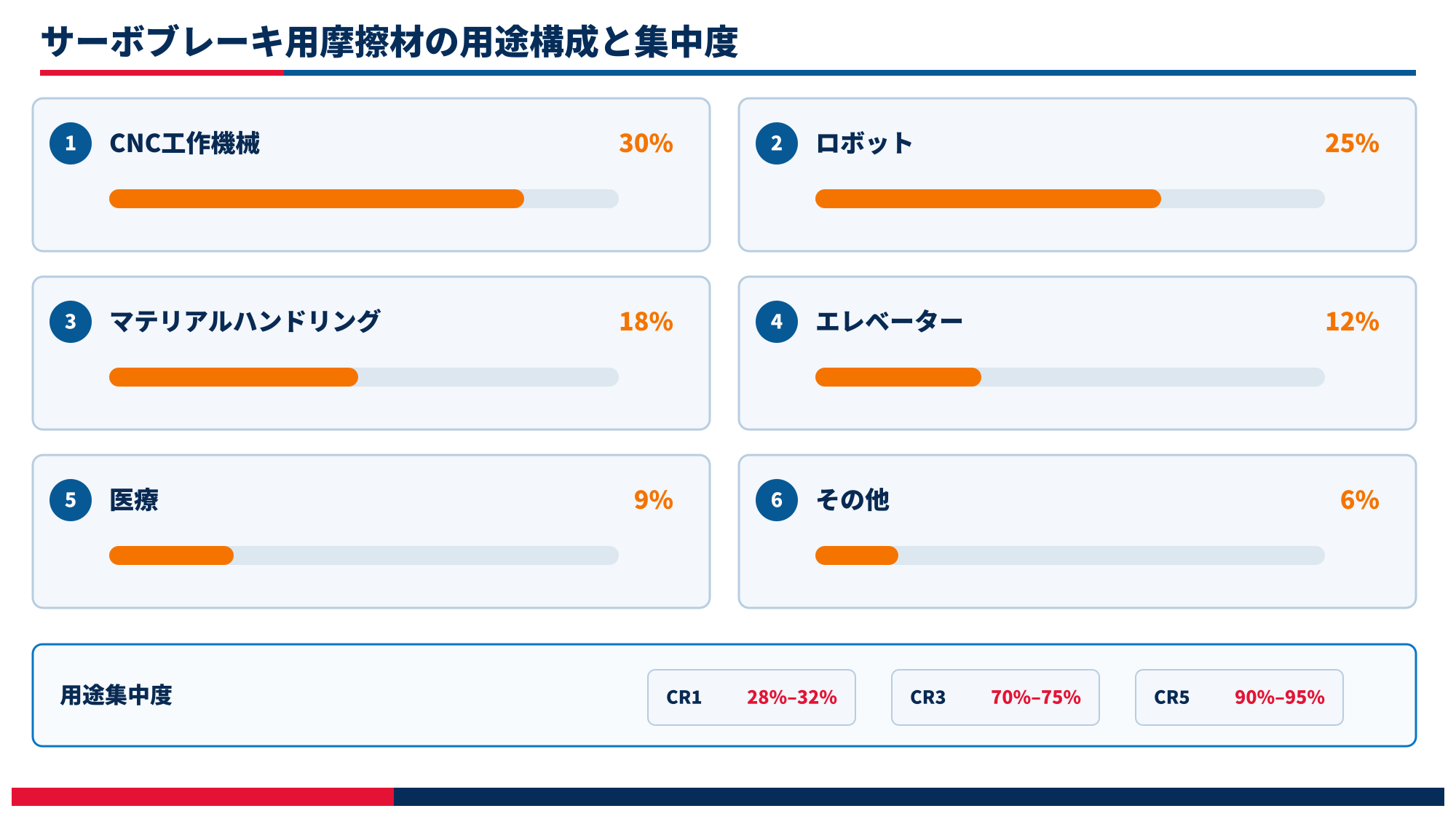Click the CNC工作機械 progress bar
This screenshot has height=819, width=1456.
[x=364, y=199]
